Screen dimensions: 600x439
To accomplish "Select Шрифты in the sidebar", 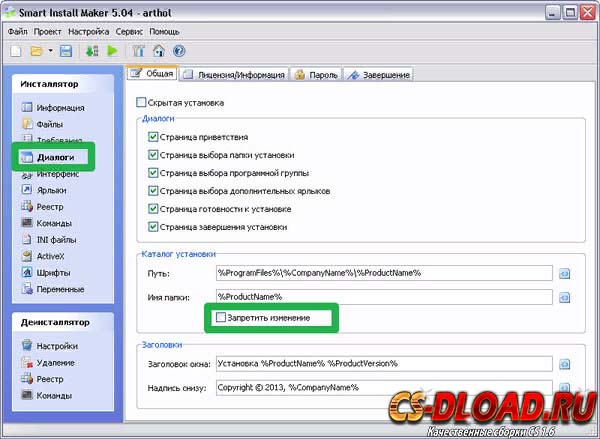I will (46, 273).
